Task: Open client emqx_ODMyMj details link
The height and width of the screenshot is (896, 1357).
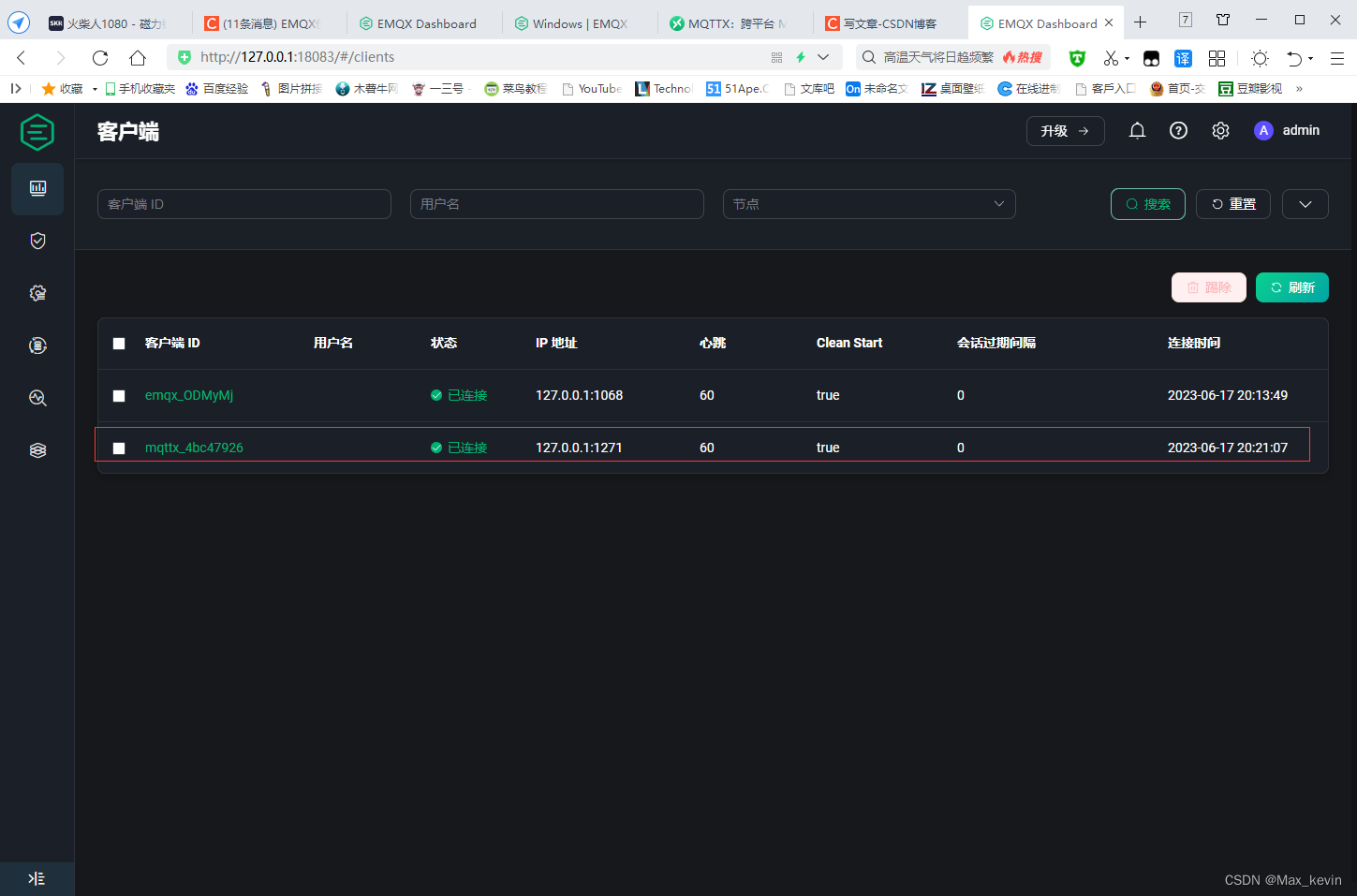Action: coord(189,395)
